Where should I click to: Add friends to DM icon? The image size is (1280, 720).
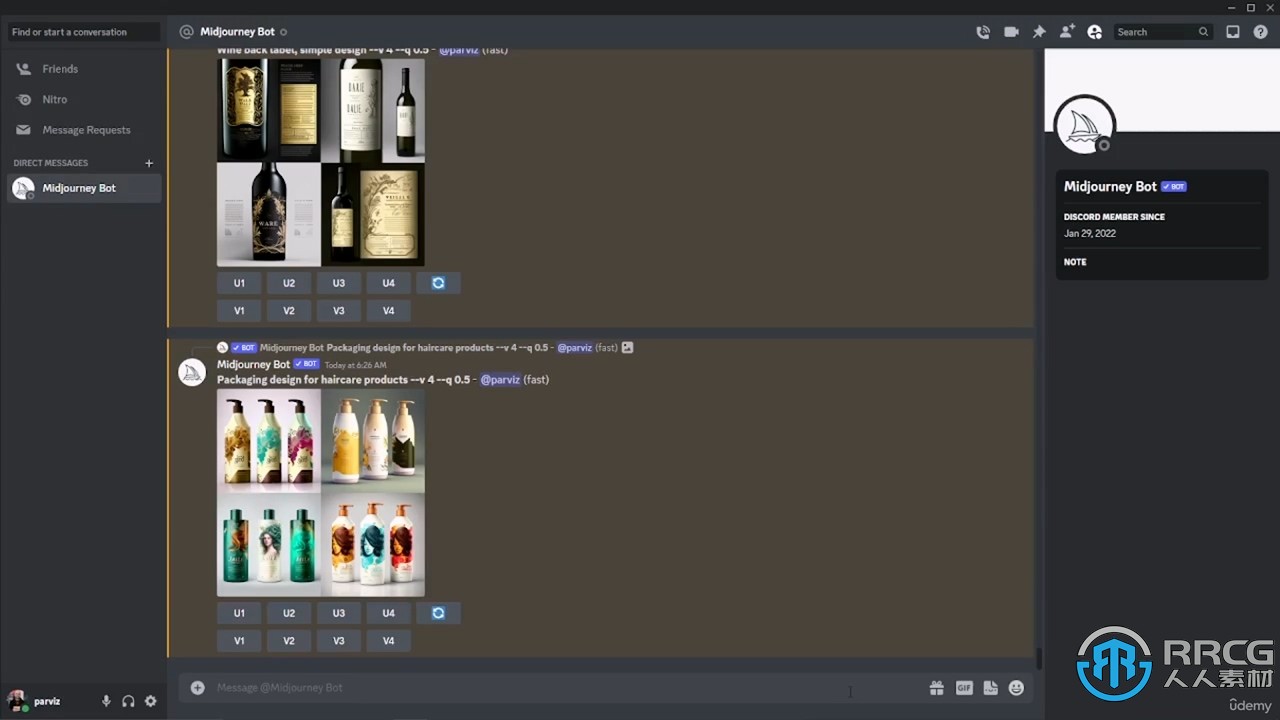(1067, 32)
